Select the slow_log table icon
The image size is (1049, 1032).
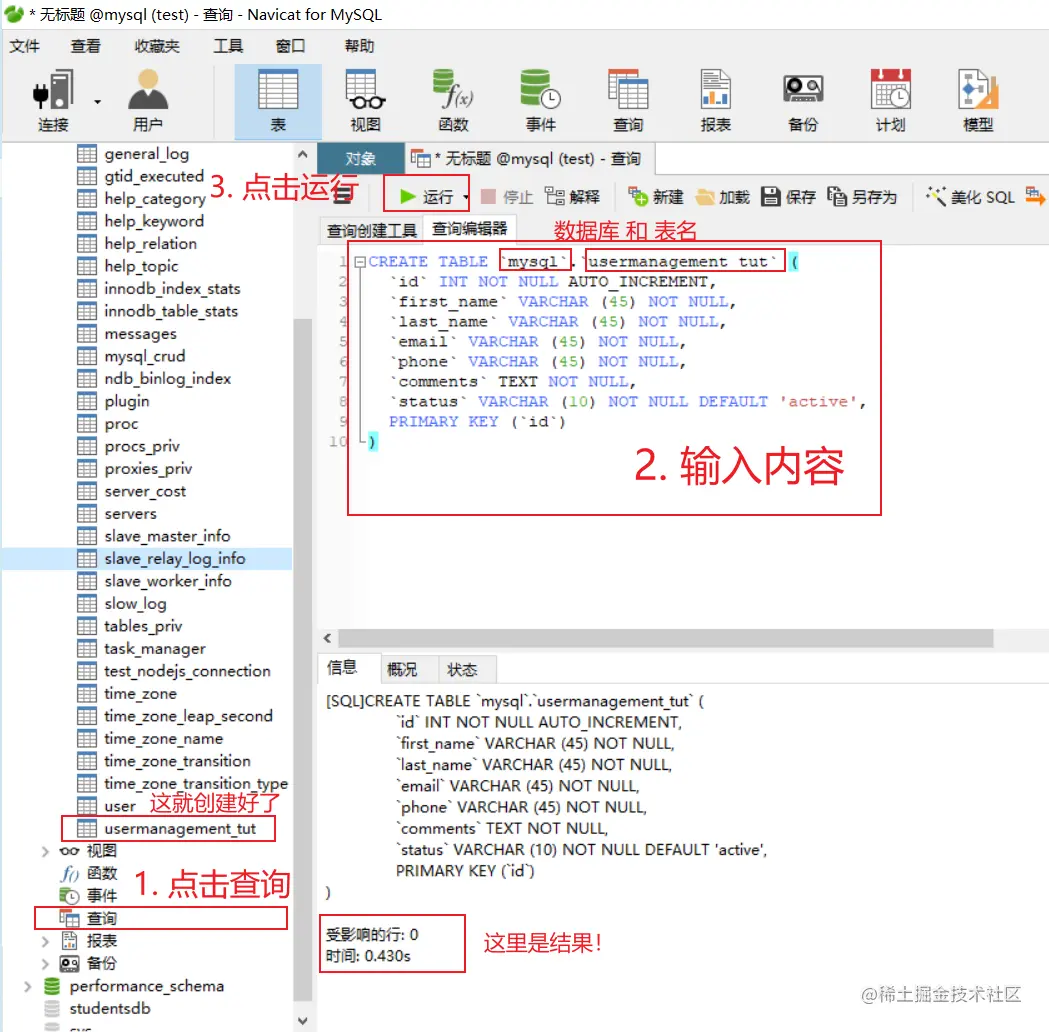pos(87,604)
